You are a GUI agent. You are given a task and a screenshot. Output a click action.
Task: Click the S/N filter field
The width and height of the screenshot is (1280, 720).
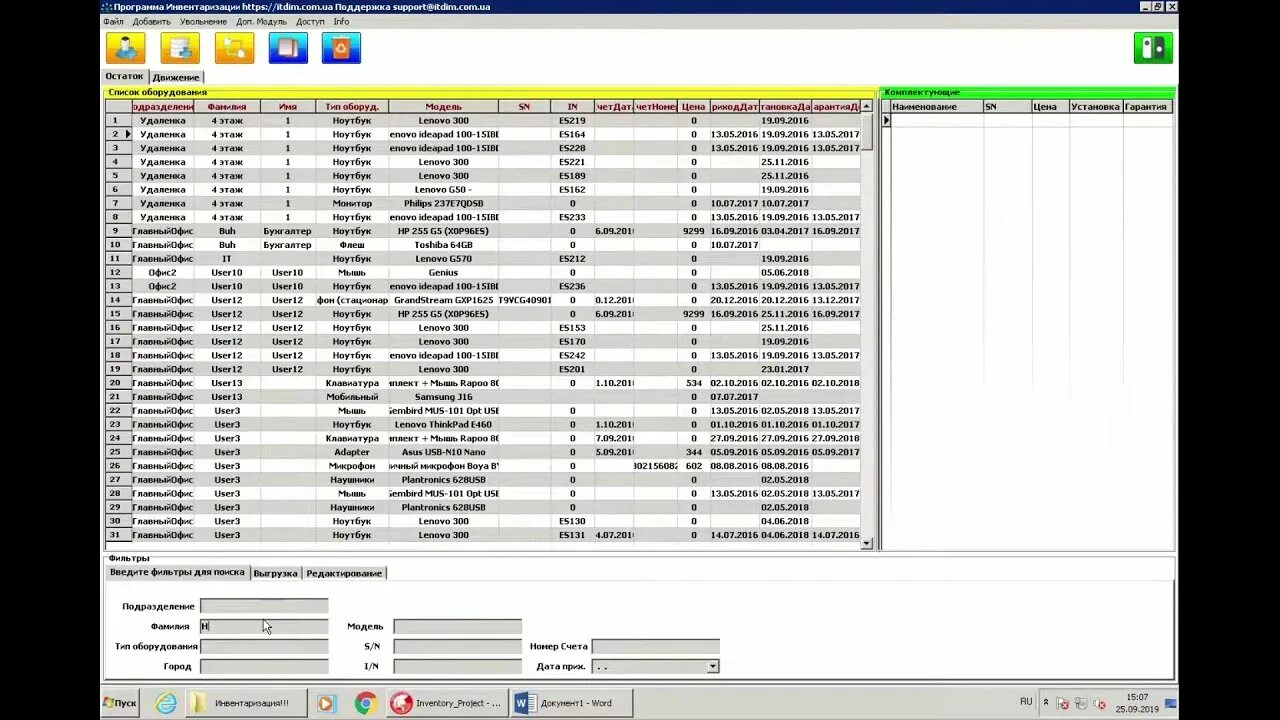pyautogui.click(x=457, y=646)
